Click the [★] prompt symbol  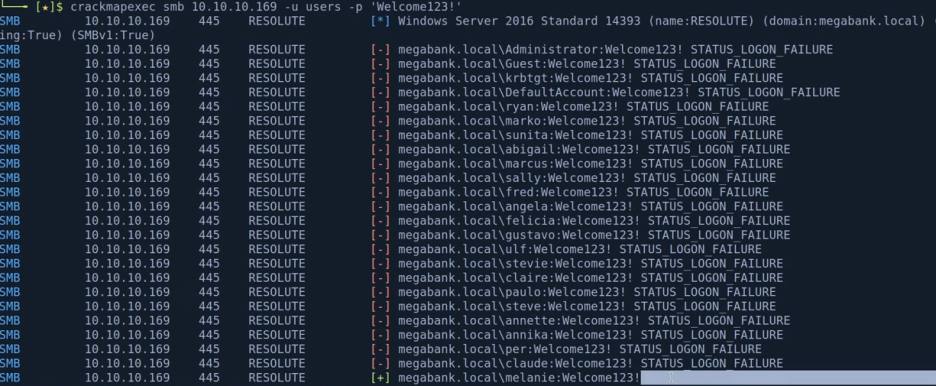[45, 7]
